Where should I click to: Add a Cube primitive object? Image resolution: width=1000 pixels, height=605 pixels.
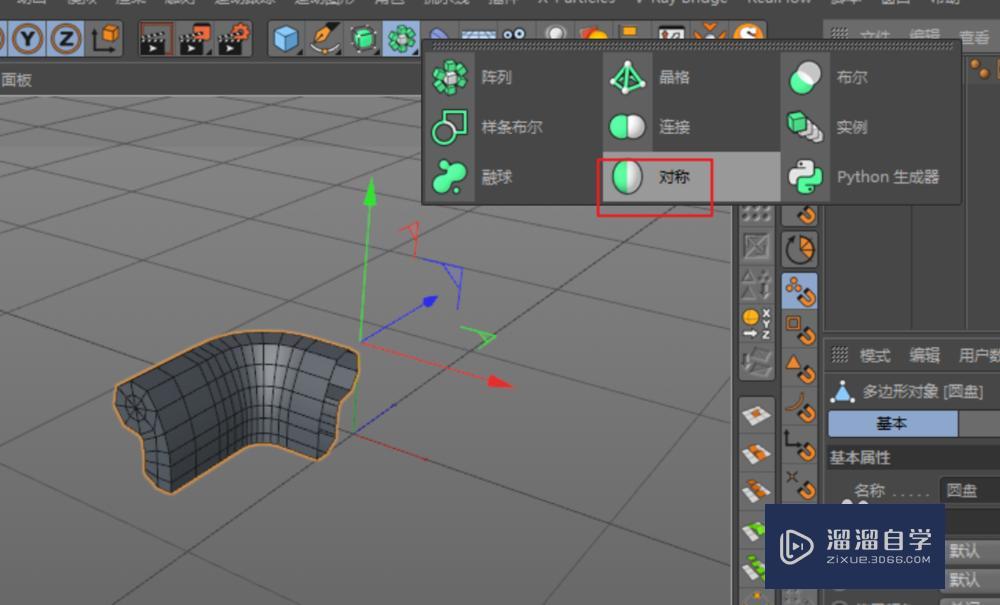[x=286, y=39]
